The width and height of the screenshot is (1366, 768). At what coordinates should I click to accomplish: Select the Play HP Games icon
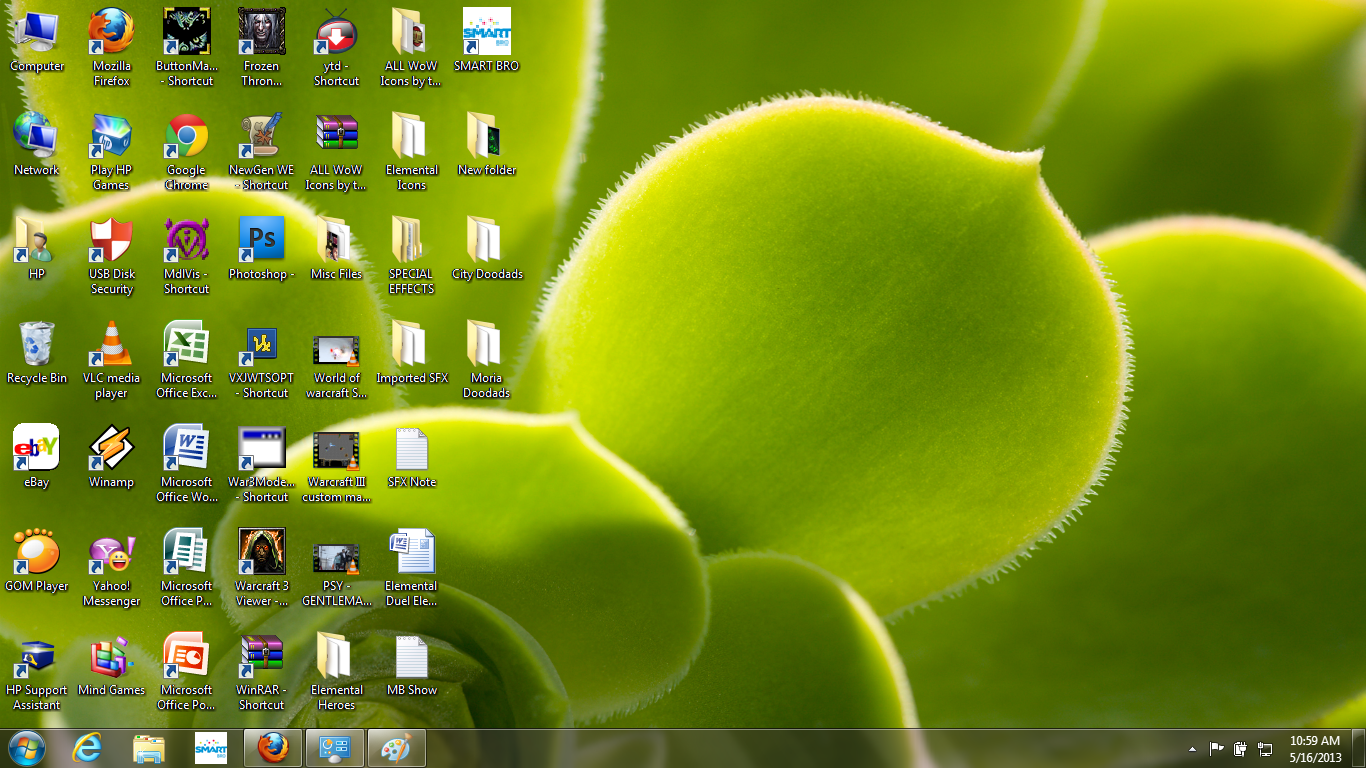tap(111, 151)
